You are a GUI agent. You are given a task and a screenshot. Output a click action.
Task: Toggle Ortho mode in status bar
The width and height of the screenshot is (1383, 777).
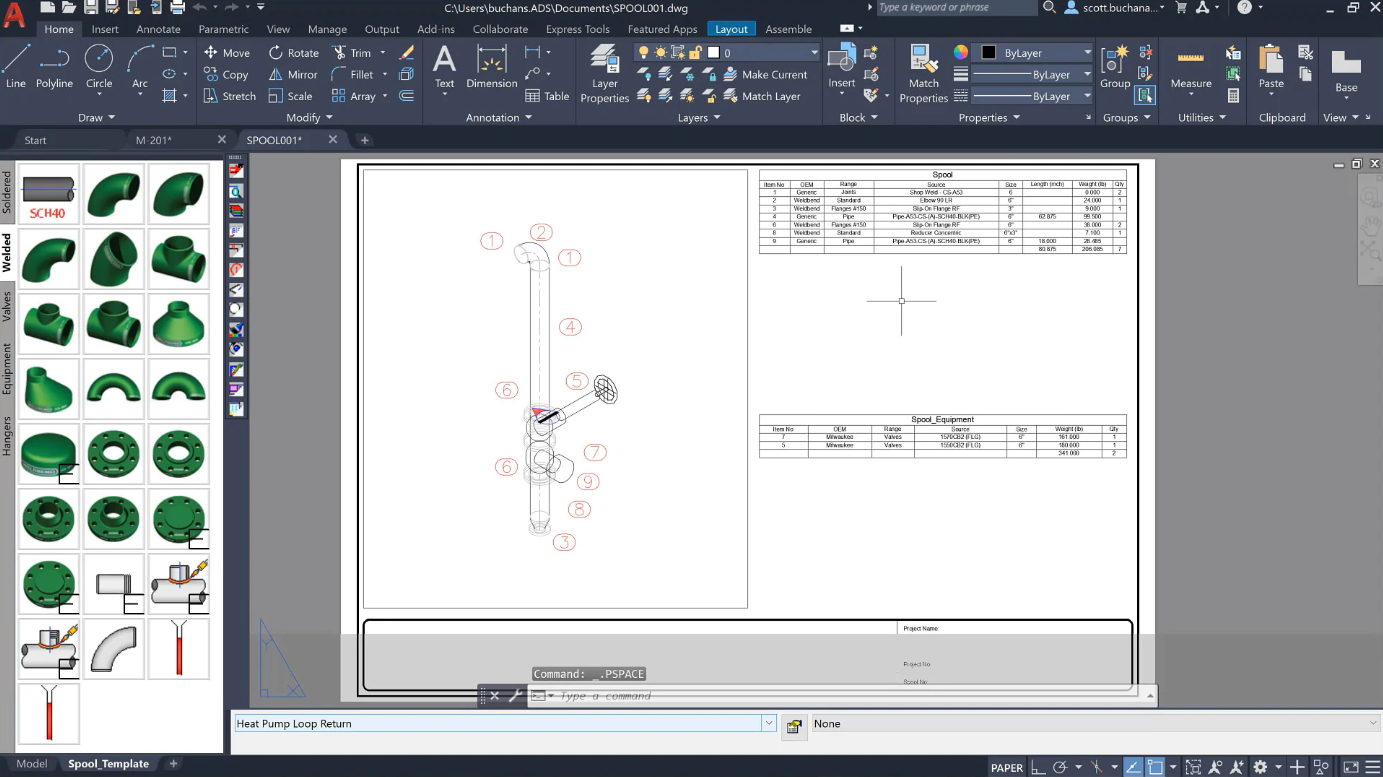coord(1039,767)
